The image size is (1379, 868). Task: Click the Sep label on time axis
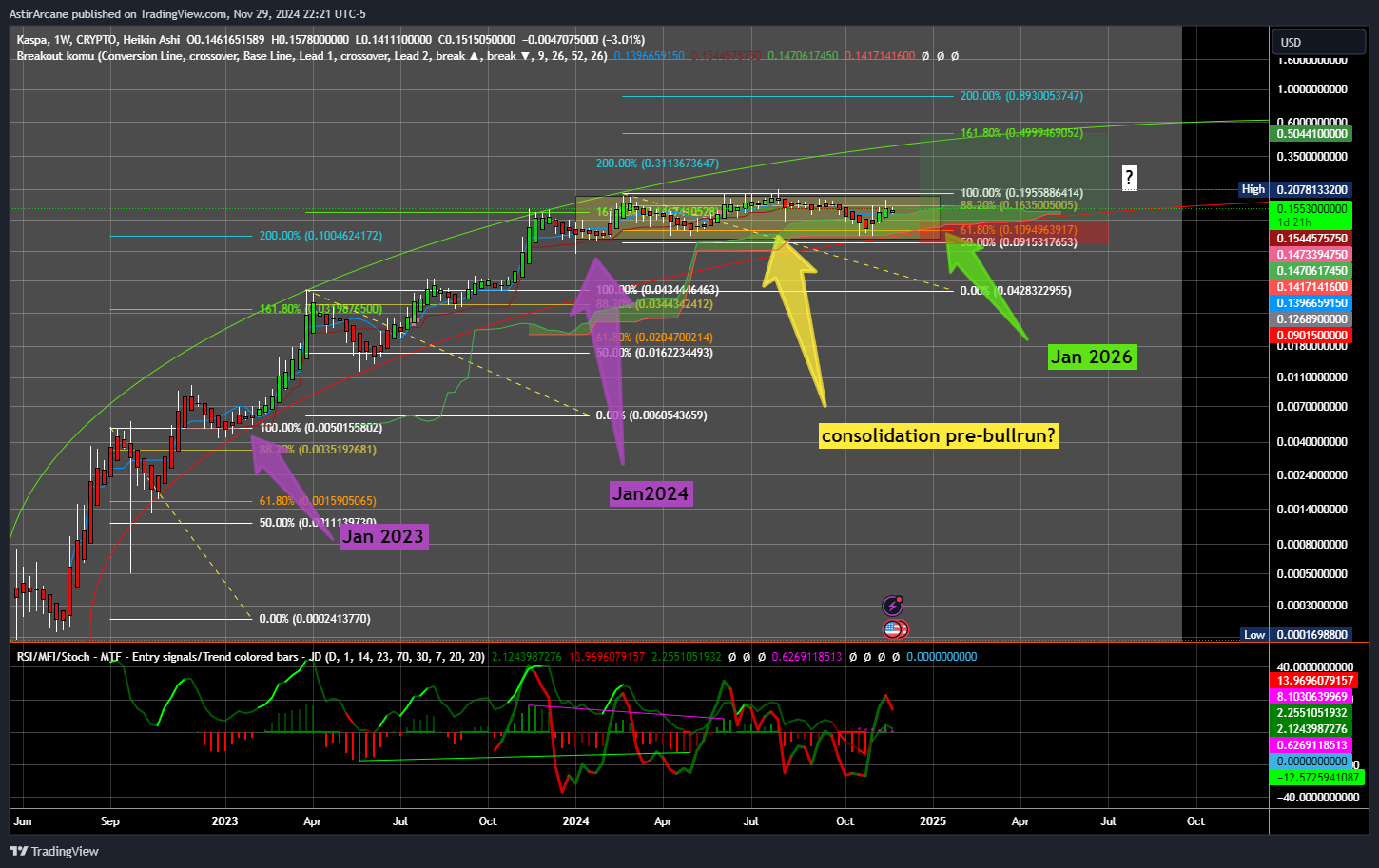pos(110,821)
